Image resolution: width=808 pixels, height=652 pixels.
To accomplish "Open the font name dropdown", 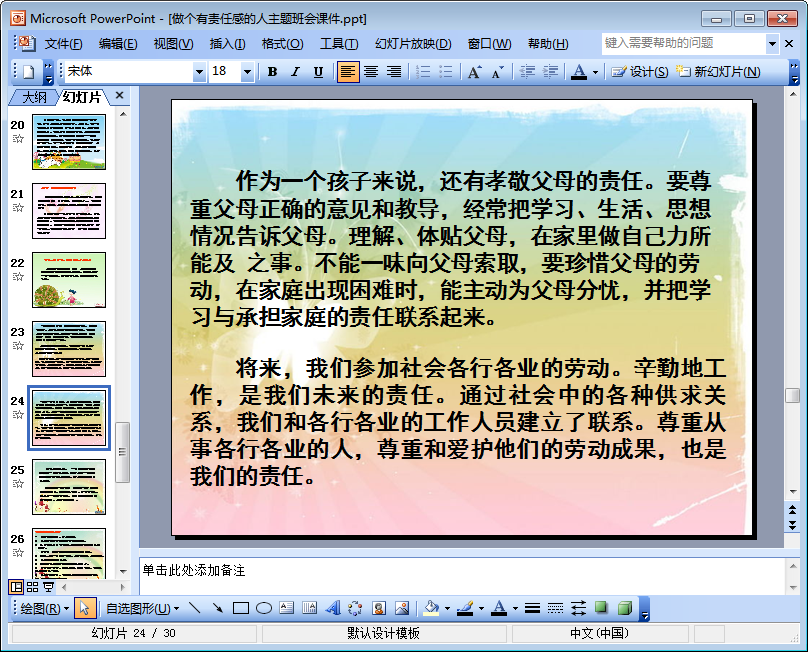I will click(200, 72).
